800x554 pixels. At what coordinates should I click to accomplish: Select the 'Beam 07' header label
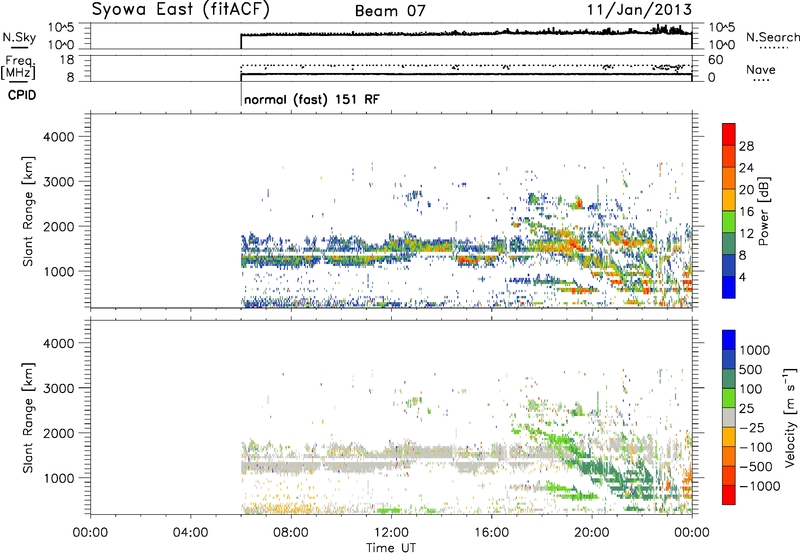pos(390,11)
